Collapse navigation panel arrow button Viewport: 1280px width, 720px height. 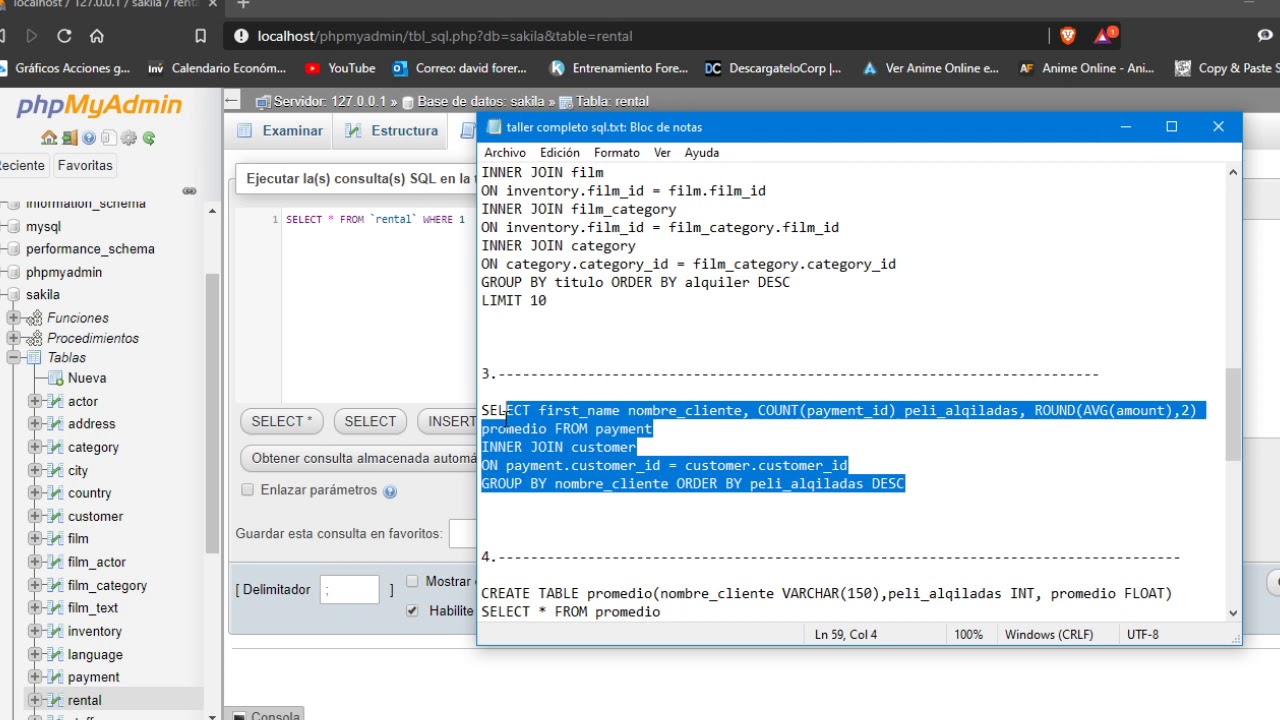click(232, 101)
